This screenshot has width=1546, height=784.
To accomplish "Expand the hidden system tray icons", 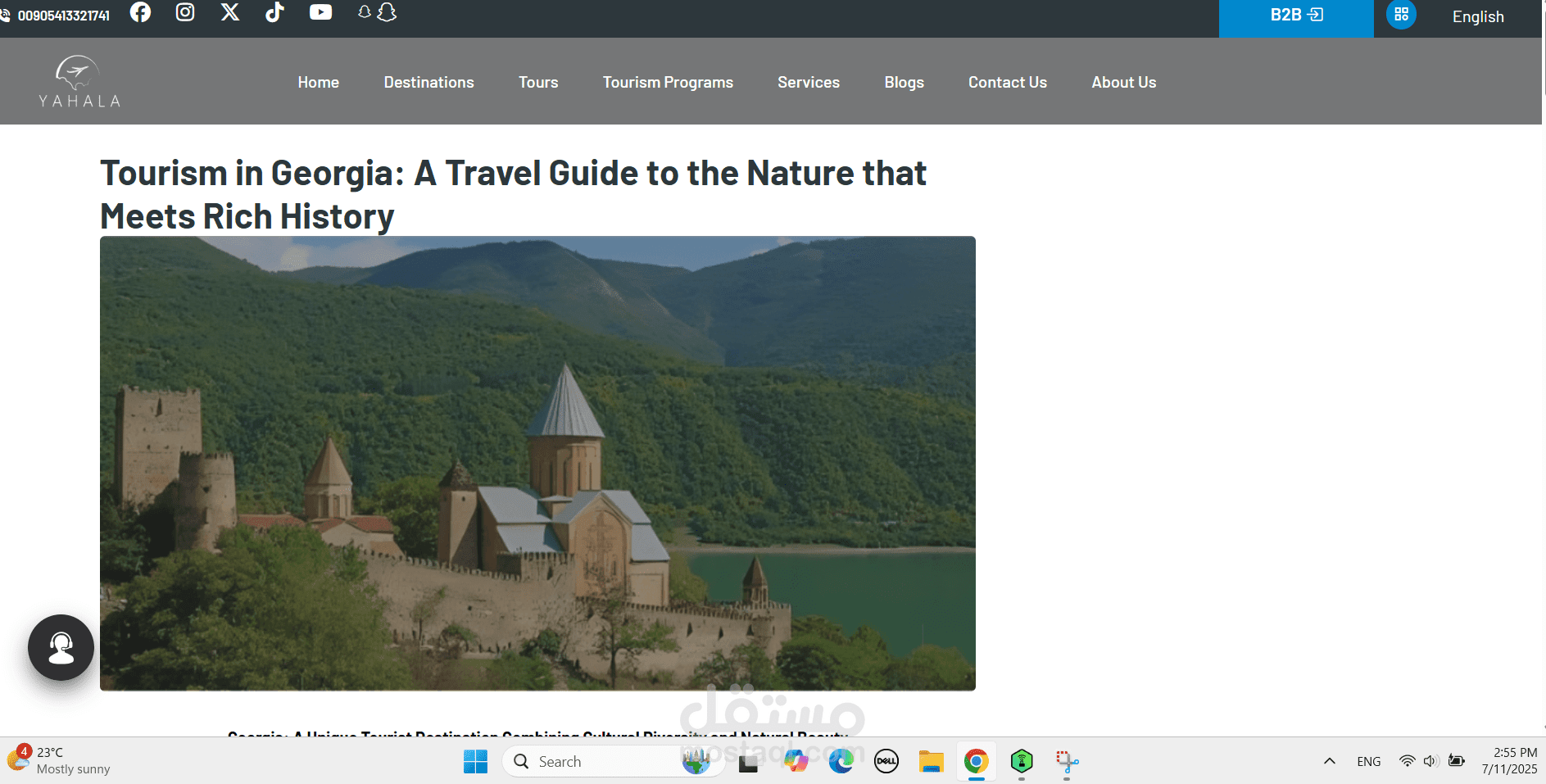I will click(x=1330, y=761).
